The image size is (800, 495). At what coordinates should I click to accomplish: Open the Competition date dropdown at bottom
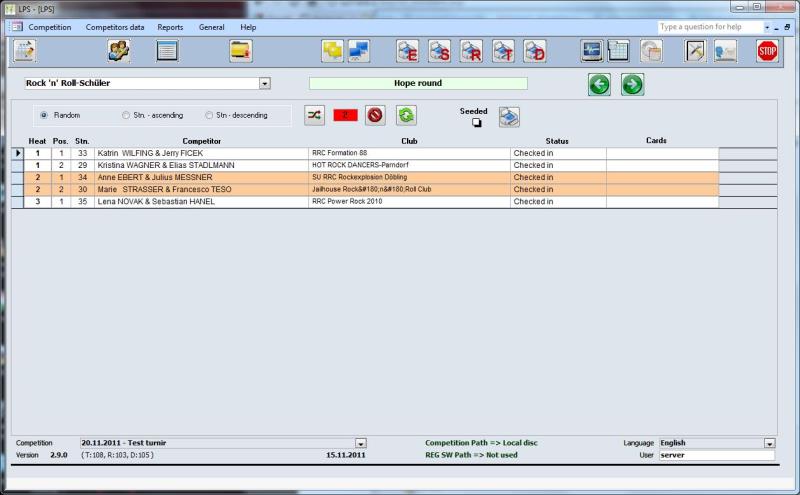click(x=361, y=443)
